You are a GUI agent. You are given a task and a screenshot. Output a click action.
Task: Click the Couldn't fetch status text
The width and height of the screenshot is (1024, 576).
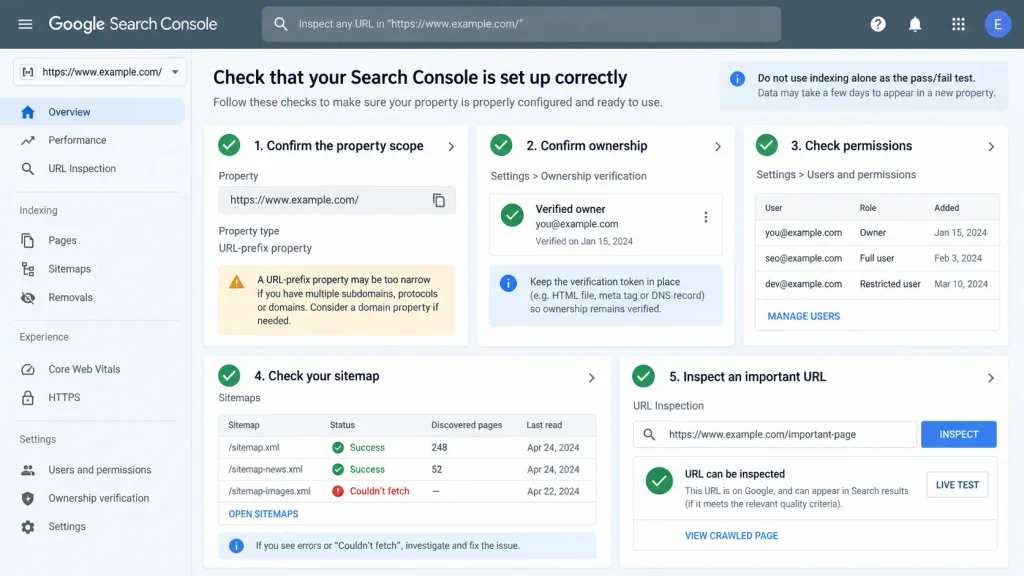coord(379,491)
